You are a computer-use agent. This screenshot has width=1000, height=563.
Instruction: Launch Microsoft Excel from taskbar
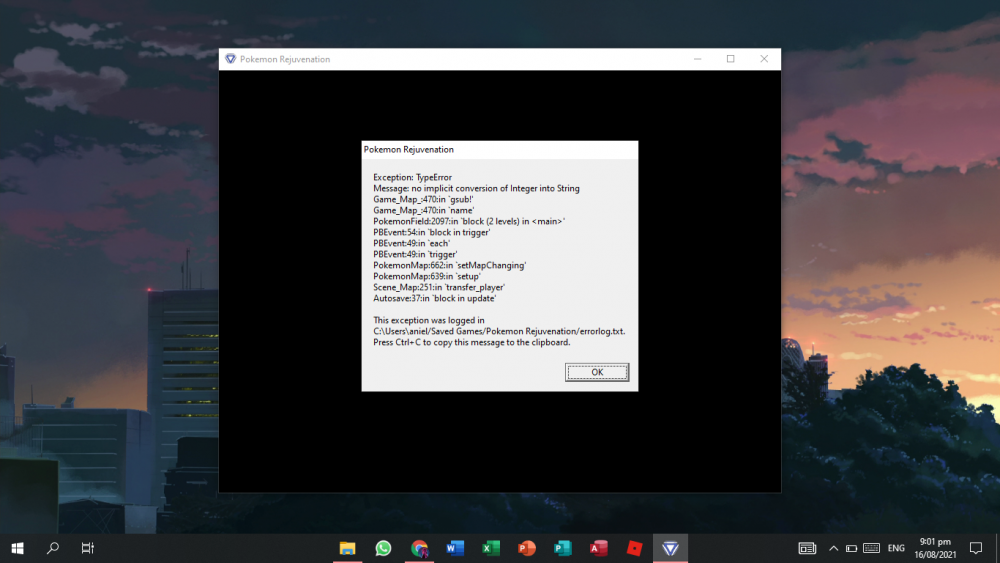491,548
